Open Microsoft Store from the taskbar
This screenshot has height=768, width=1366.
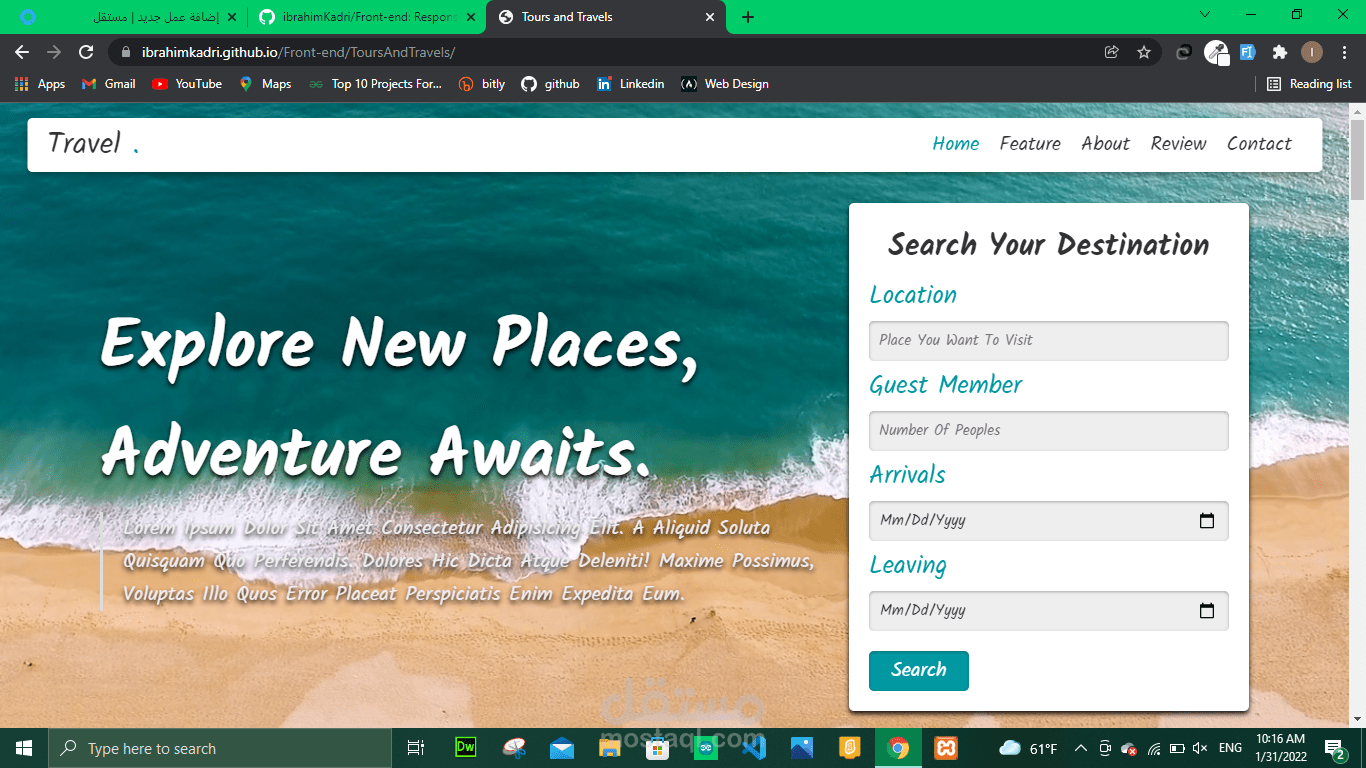(657, 748)
